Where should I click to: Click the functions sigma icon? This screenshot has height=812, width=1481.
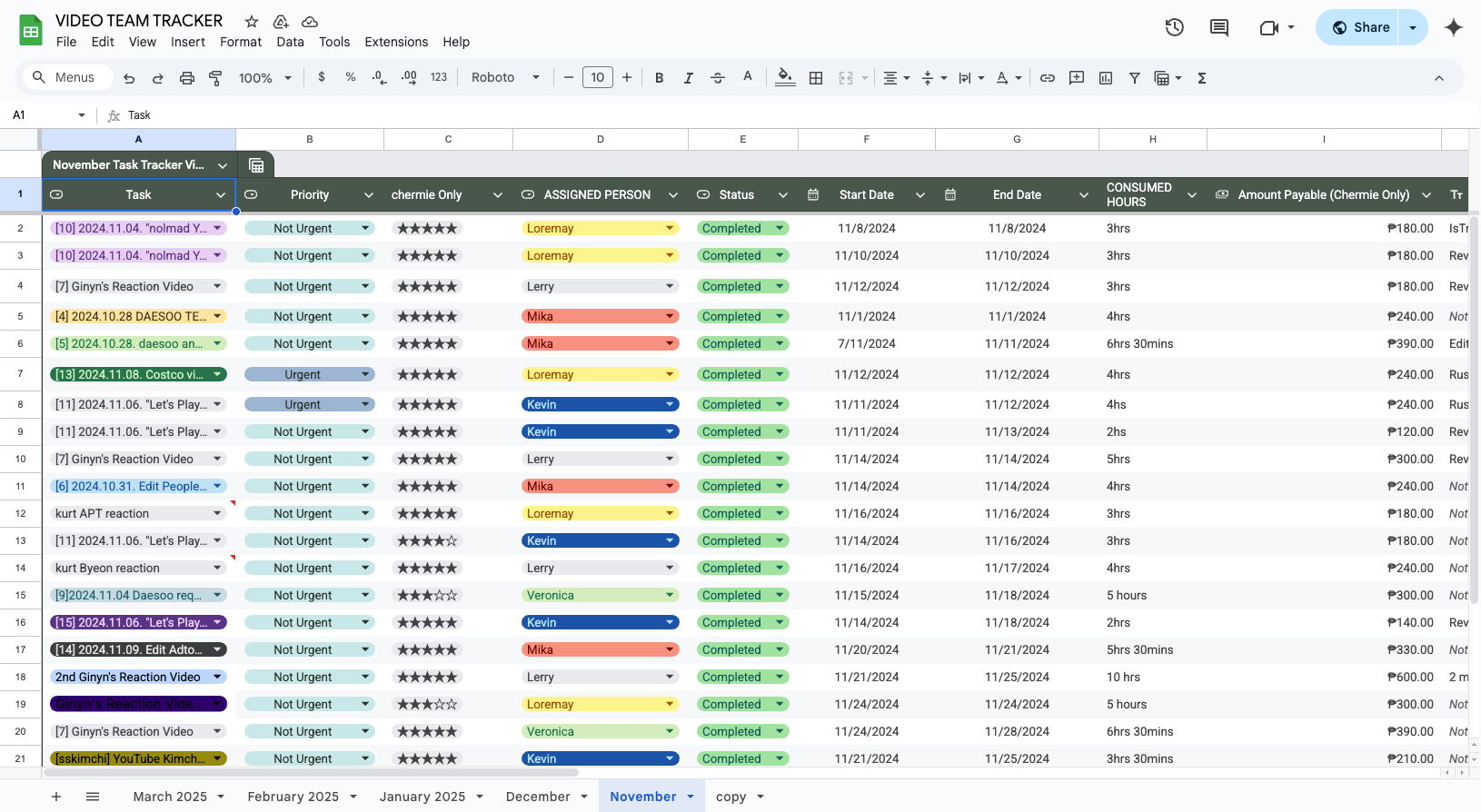point(1201,78)
